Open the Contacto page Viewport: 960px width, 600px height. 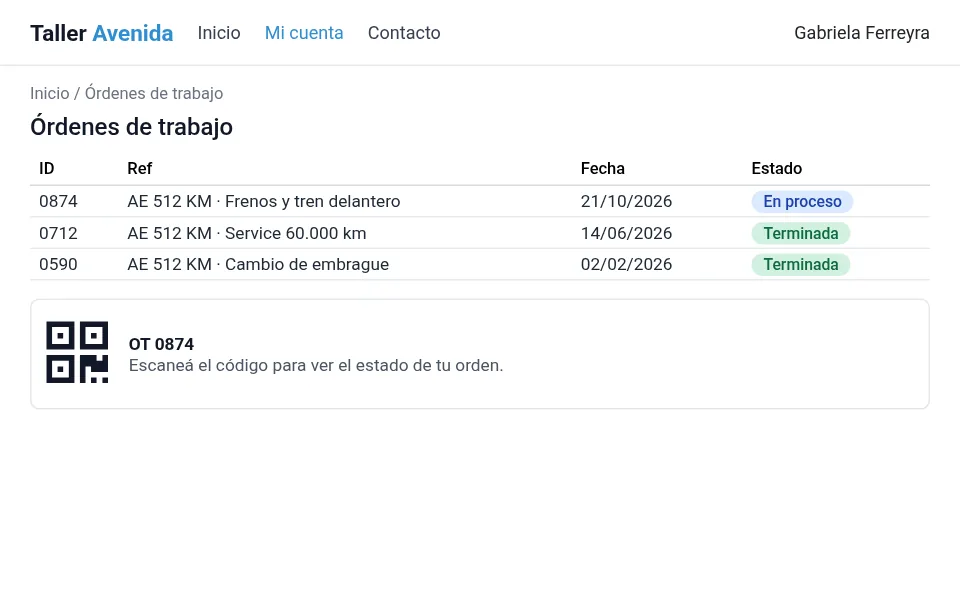point(404,33)
